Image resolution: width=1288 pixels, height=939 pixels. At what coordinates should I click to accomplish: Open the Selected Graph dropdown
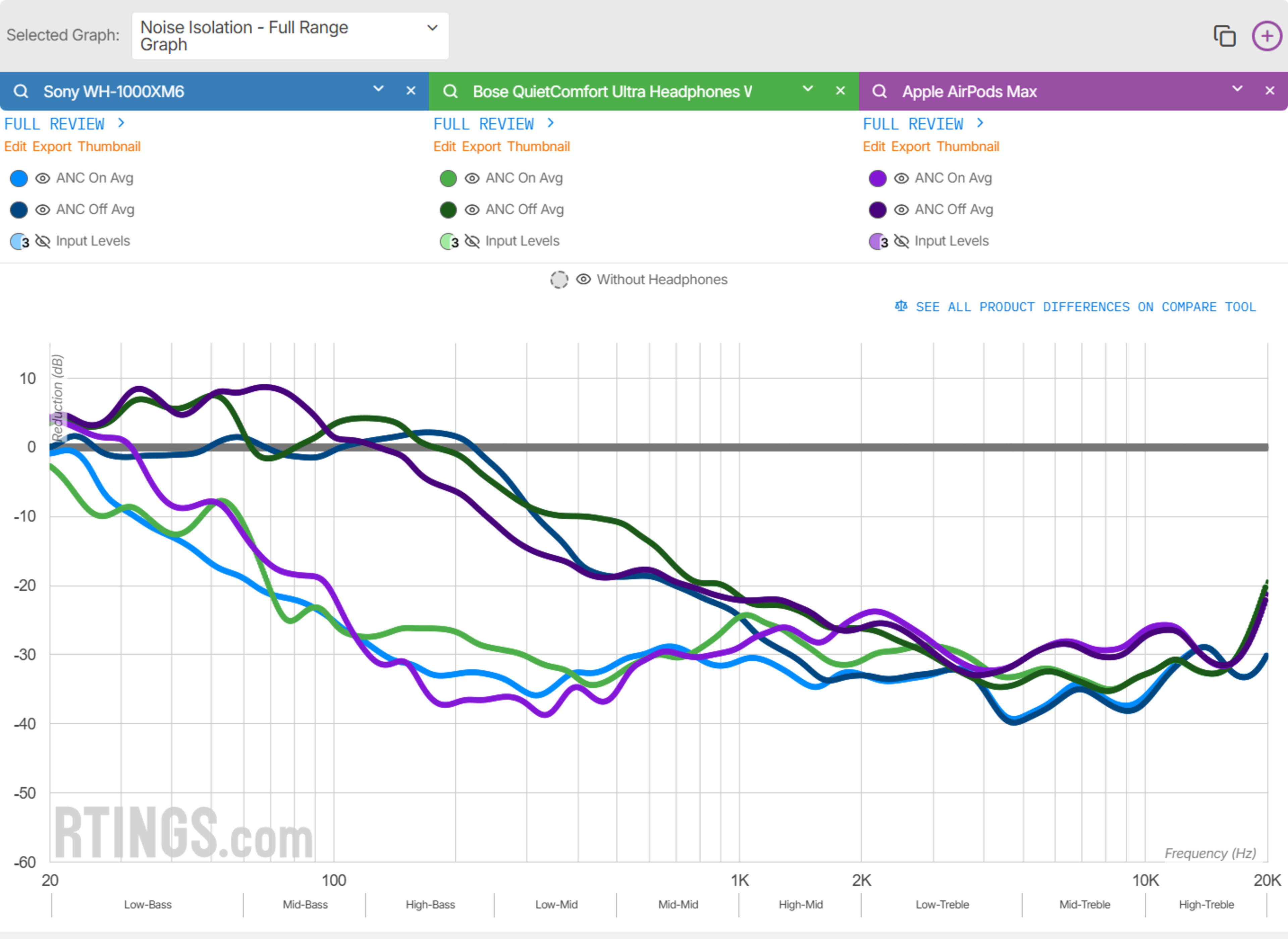coord(290,36)
